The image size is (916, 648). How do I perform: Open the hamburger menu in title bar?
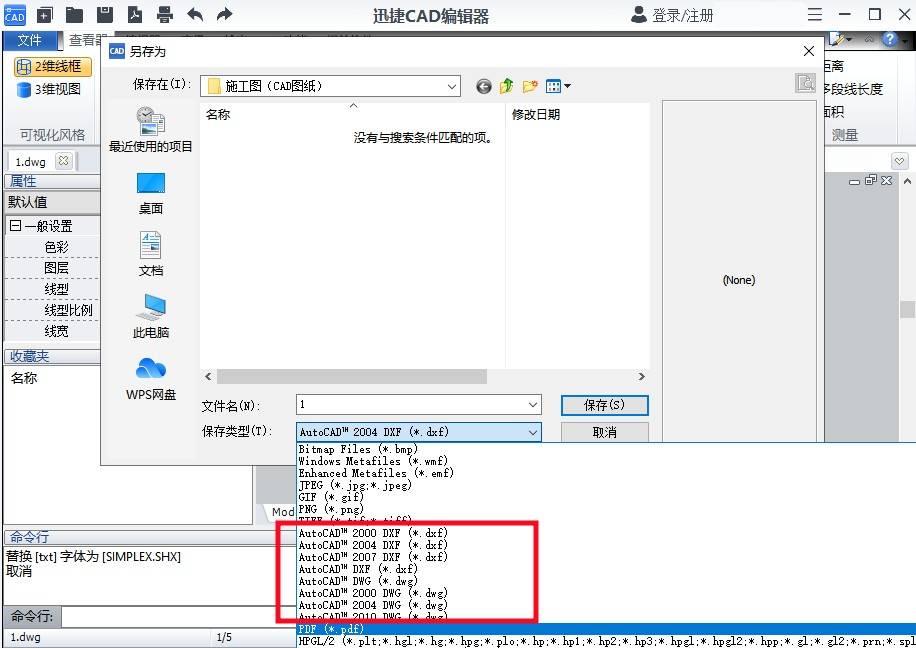(814, 15)
